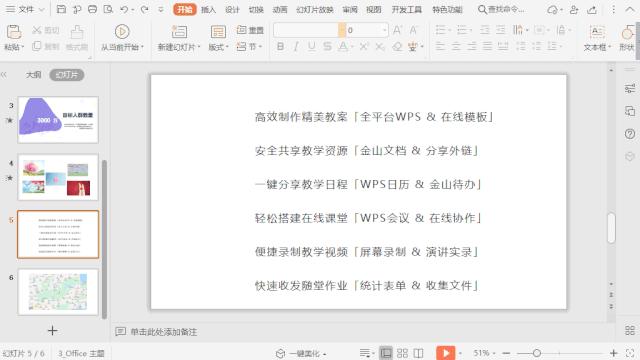Toggle superscript formatting

click(x=363, y=47)
